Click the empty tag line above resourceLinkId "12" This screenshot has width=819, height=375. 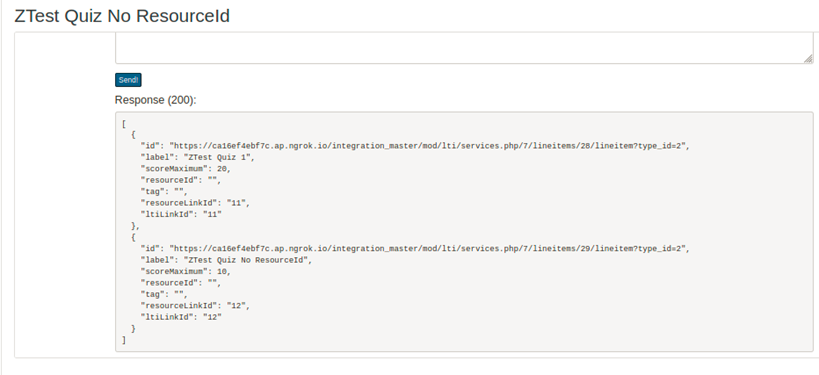coord(163,294)
